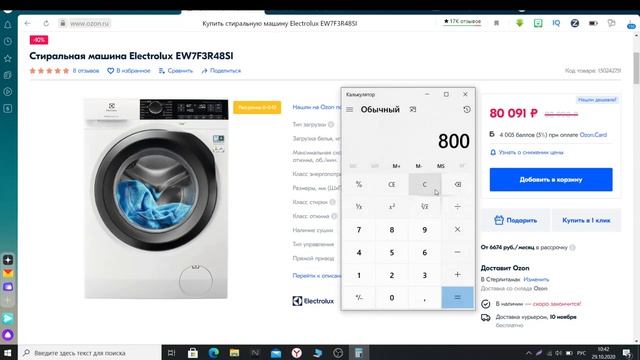Open Yandex Browser taskbar icon

(x=297, y=353)
